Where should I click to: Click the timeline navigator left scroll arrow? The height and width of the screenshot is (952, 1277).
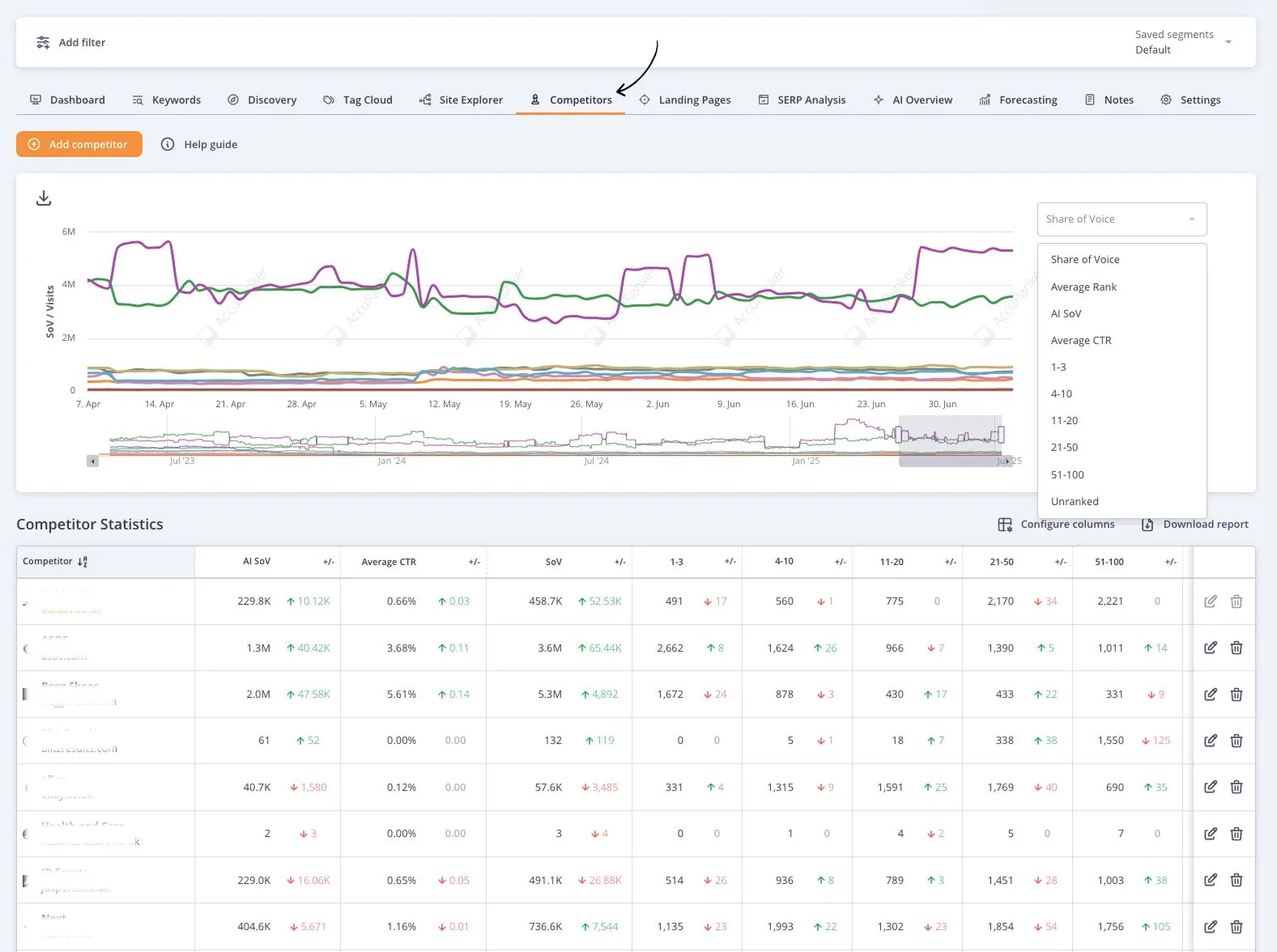93,461
